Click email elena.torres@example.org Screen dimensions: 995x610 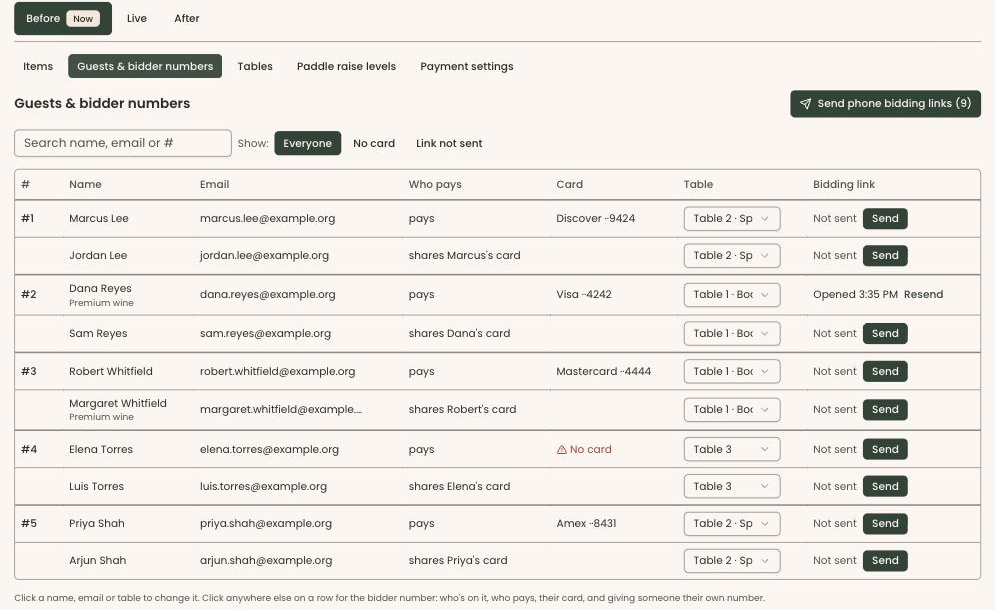270,449
